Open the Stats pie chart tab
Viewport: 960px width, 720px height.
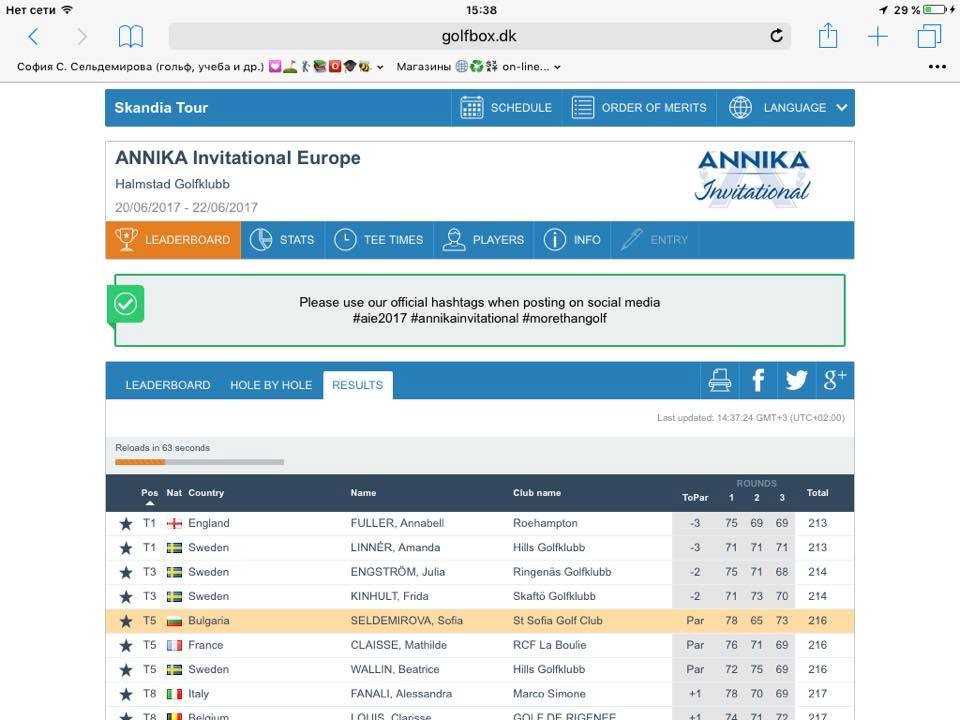pos(282,240)
